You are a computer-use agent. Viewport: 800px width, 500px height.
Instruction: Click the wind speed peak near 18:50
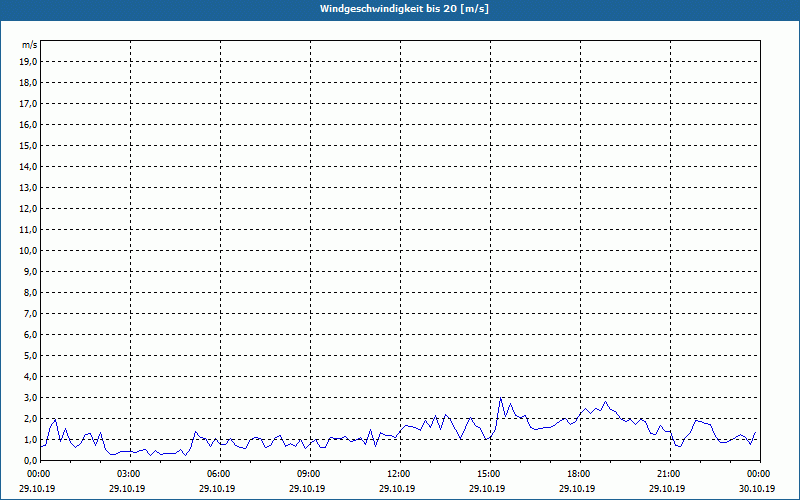(606, 402)
